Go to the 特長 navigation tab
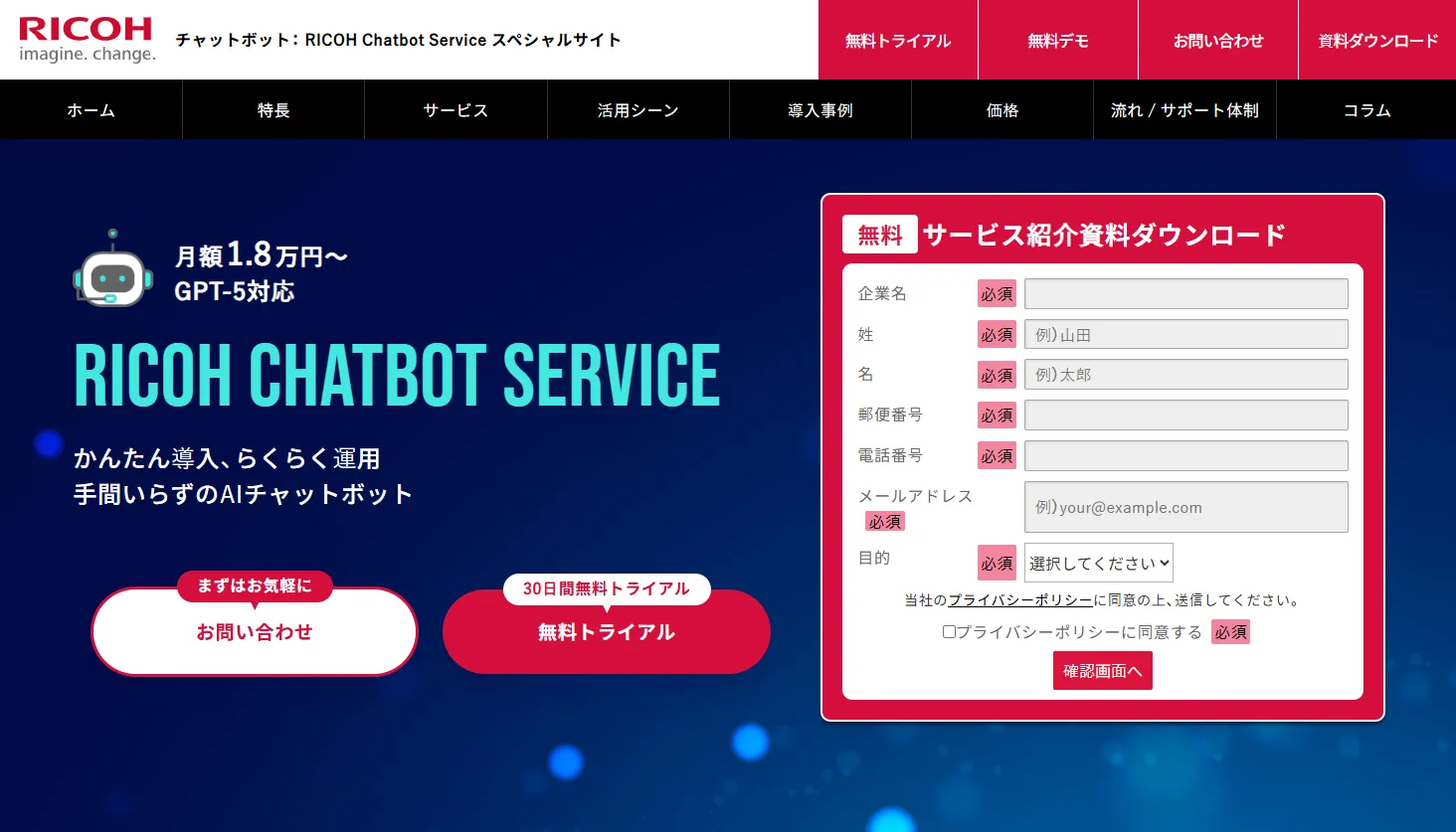 (x=273, y=110)
